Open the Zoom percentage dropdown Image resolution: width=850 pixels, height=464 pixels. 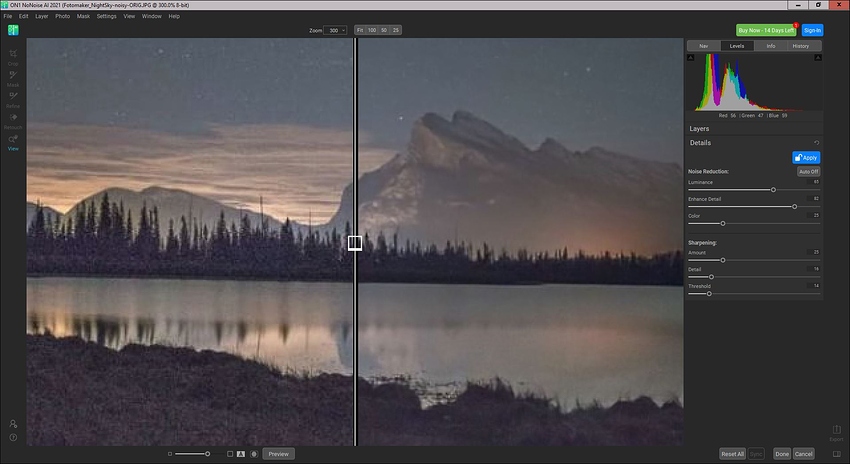[x=335, y=30]
